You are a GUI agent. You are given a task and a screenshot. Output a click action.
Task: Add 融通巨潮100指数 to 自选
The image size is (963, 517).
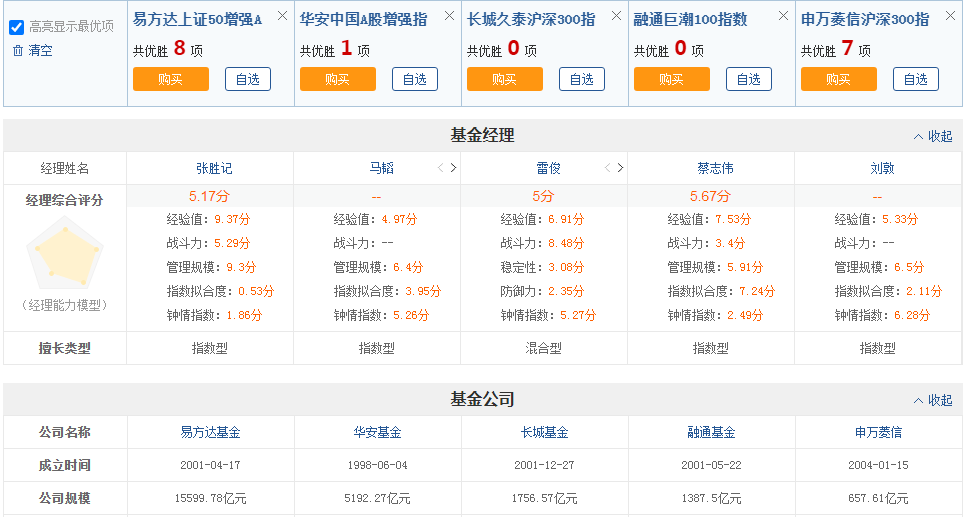749,79
